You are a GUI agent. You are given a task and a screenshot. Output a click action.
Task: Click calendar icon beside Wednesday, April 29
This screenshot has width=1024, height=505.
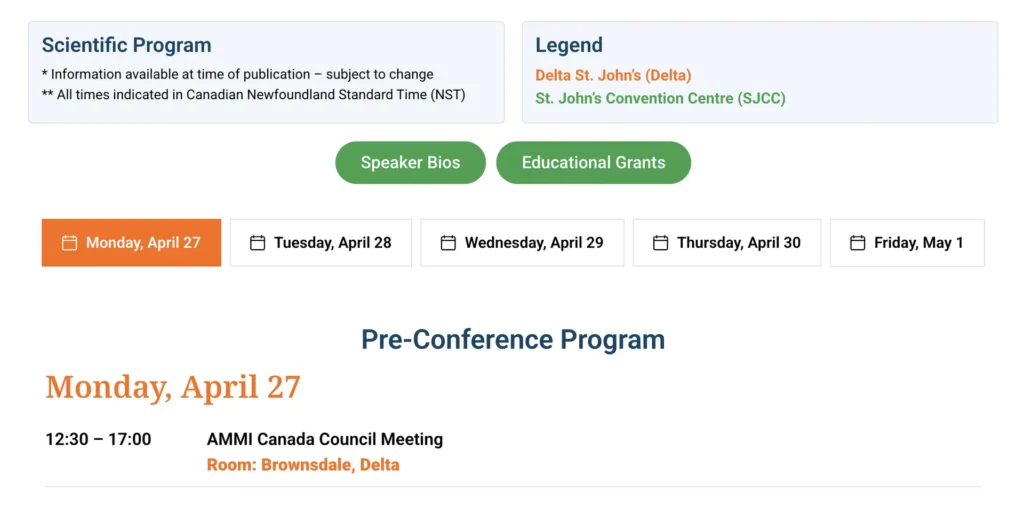click(x=448, y=243)
